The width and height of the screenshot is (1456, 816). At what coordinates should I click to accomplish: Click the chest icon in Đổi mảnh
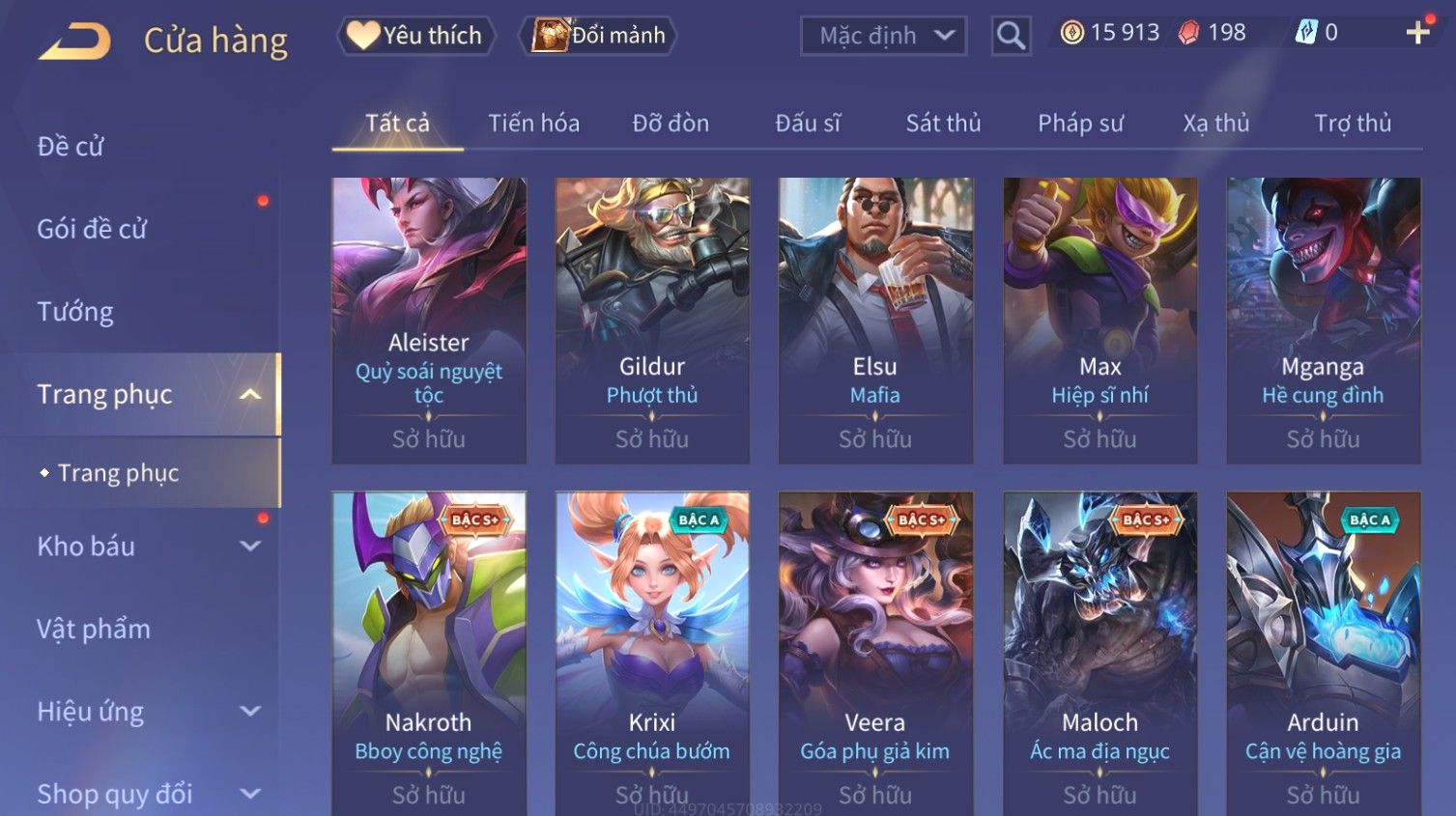pos(550,35)
